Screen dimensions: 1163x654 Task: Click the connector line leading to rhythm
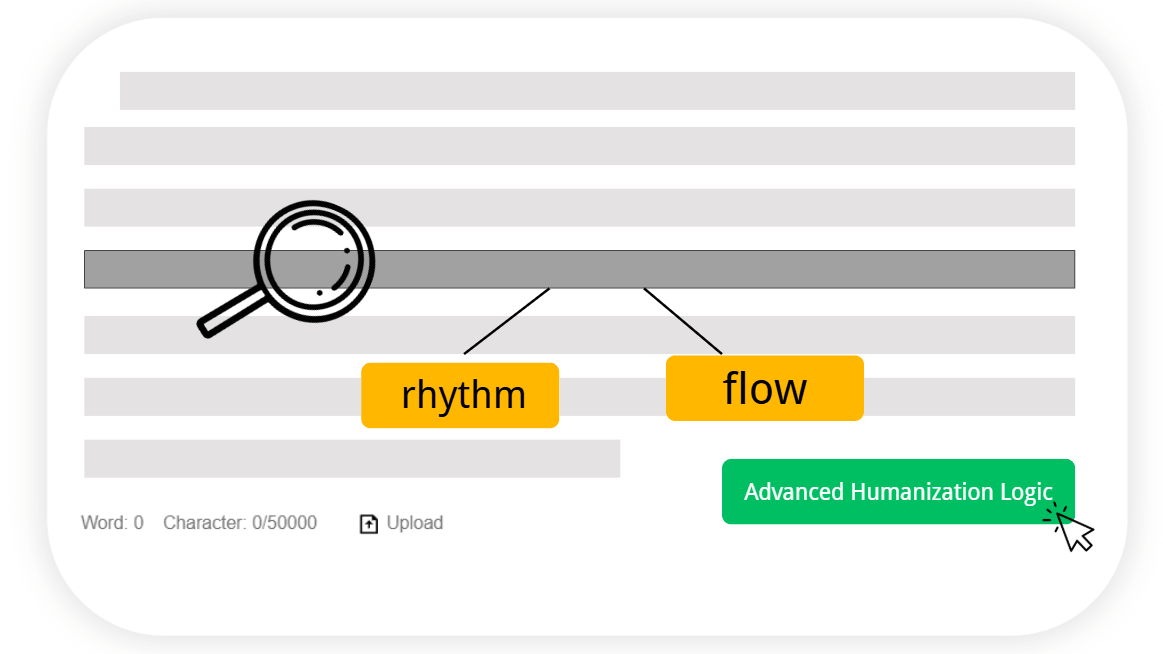tap(507, 321)
